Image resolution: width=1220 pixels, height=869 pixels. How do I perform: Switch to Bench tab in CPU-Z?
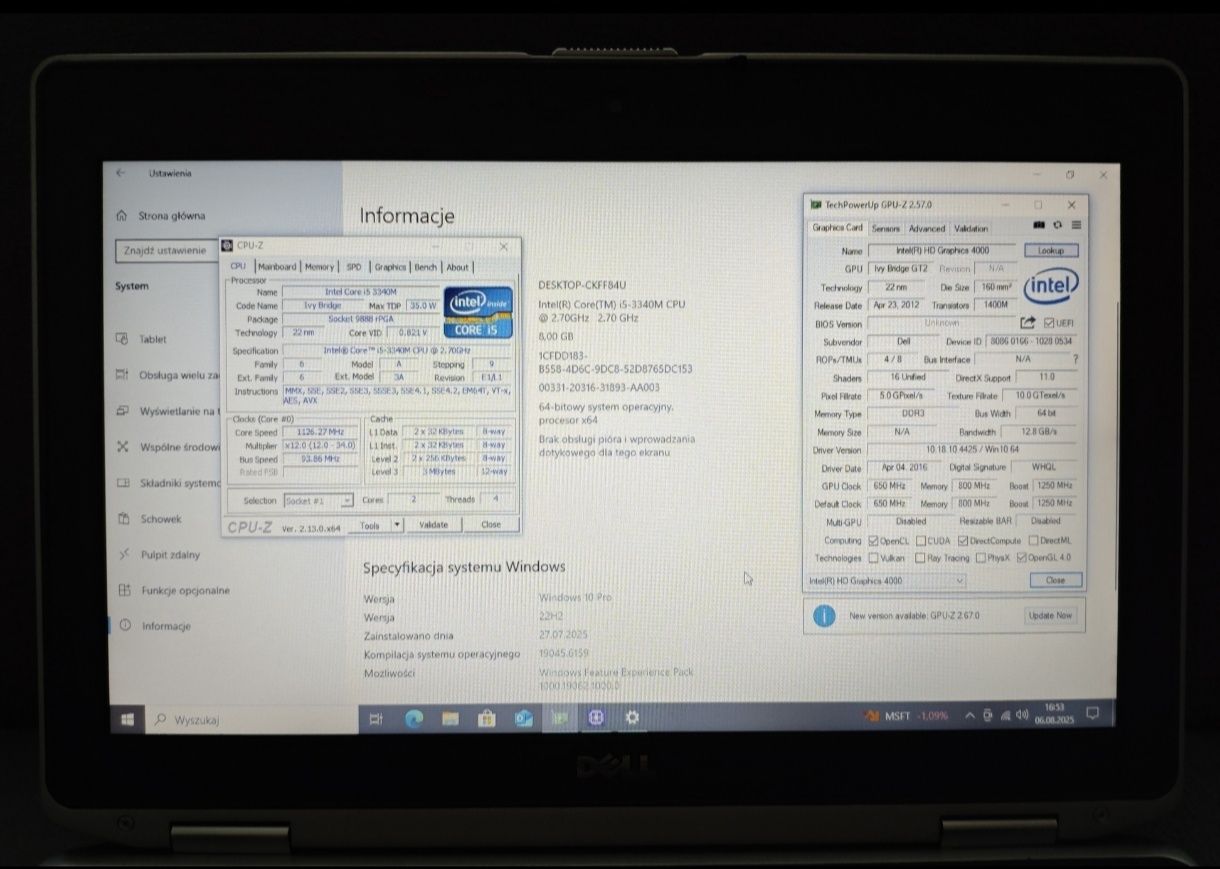point(426,267)
